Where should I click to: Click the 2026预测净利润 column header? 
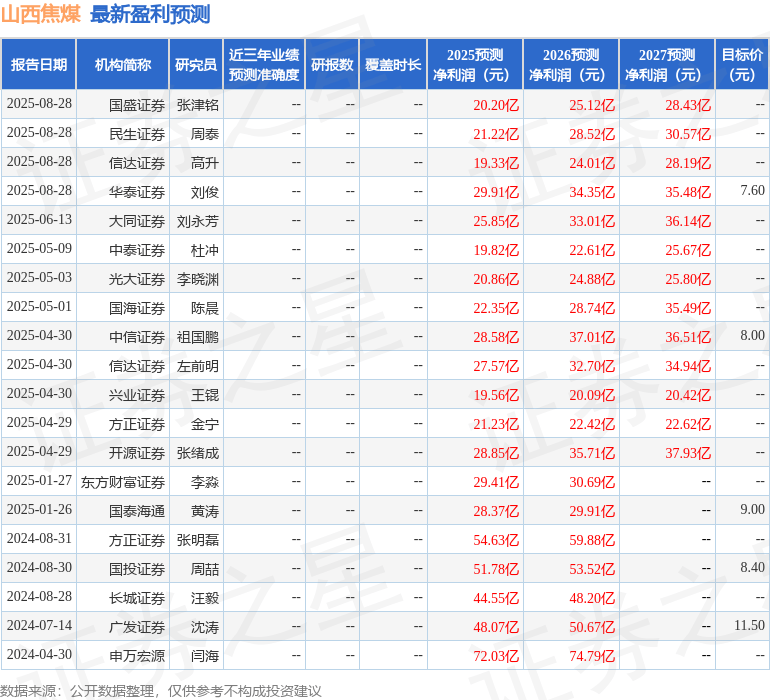click(x=571, y=65)
